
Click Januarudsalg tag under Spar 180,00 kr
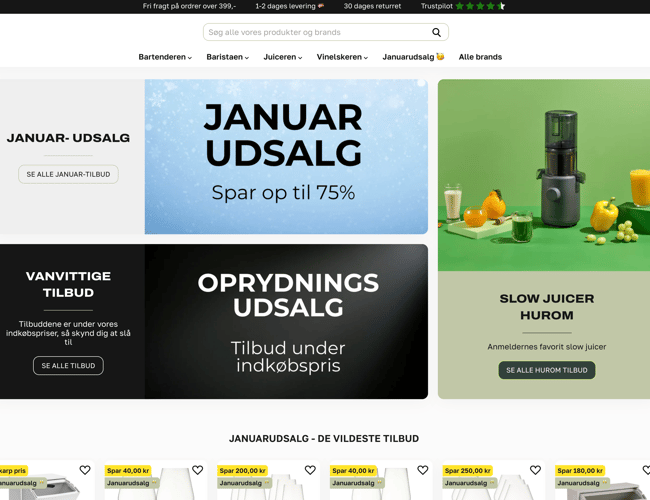(x=582, y=483)
